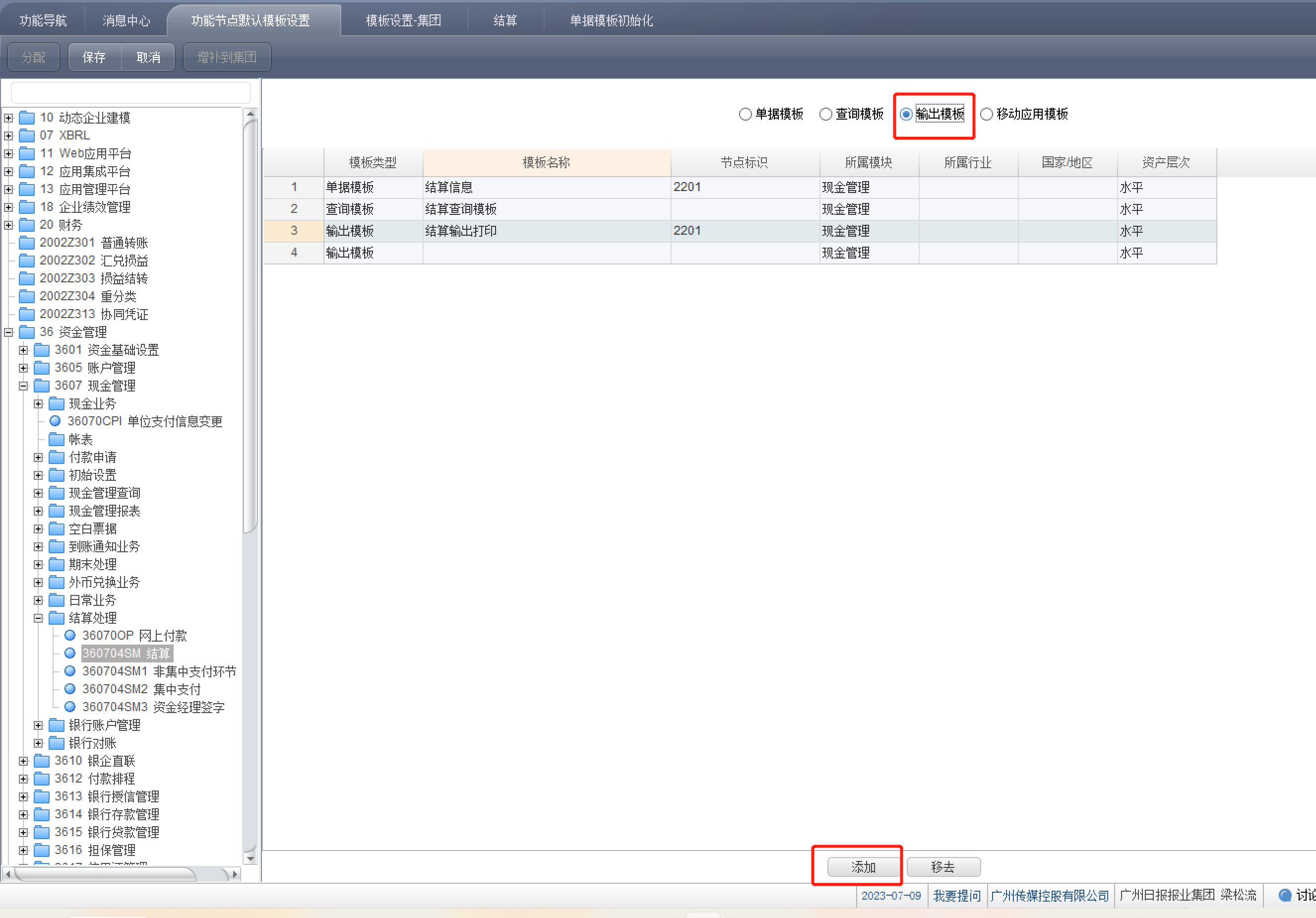The image size is (1316, 918).
Task: Click the tree horizontal scrollbar thumb
Action: (x=105, y=874)
